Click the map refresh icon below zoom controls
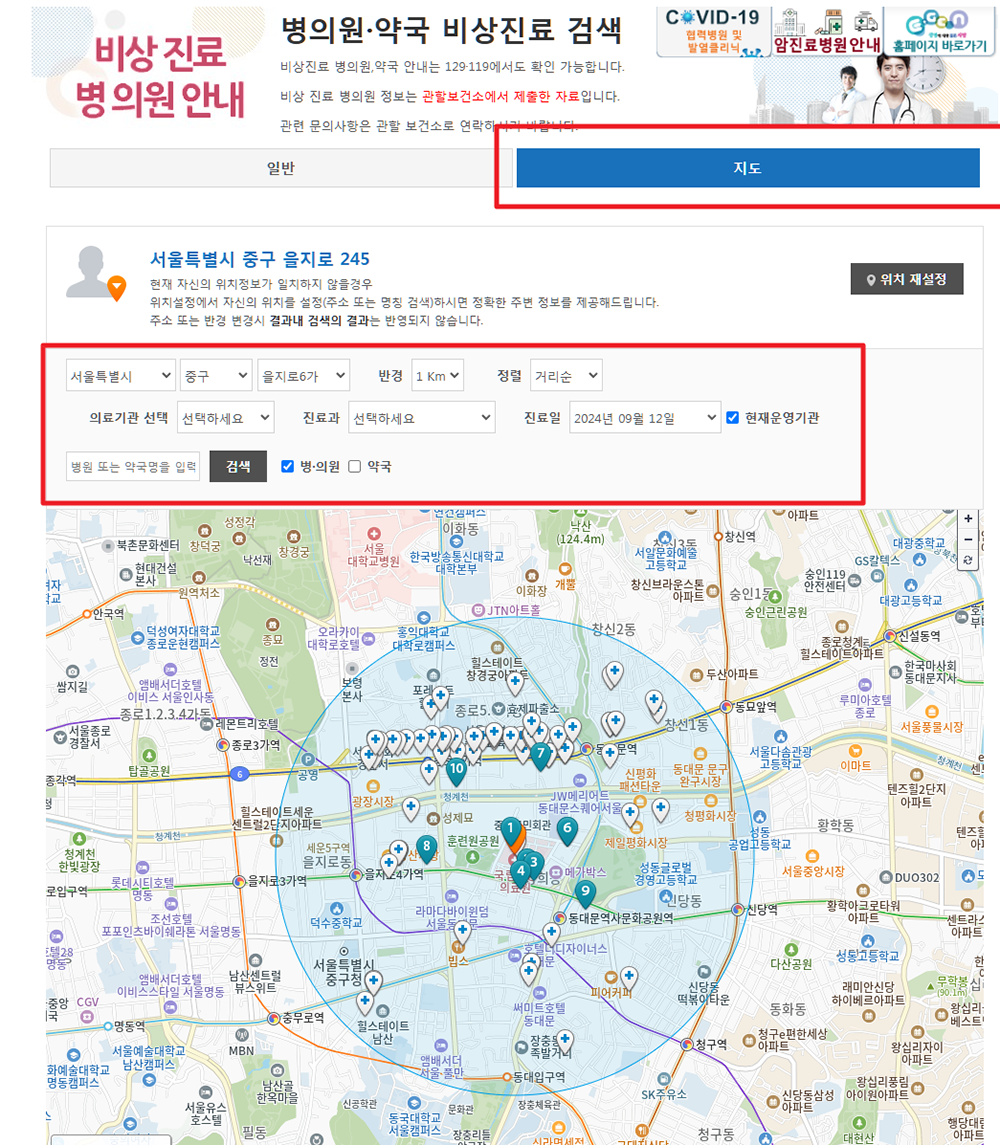 968,561
